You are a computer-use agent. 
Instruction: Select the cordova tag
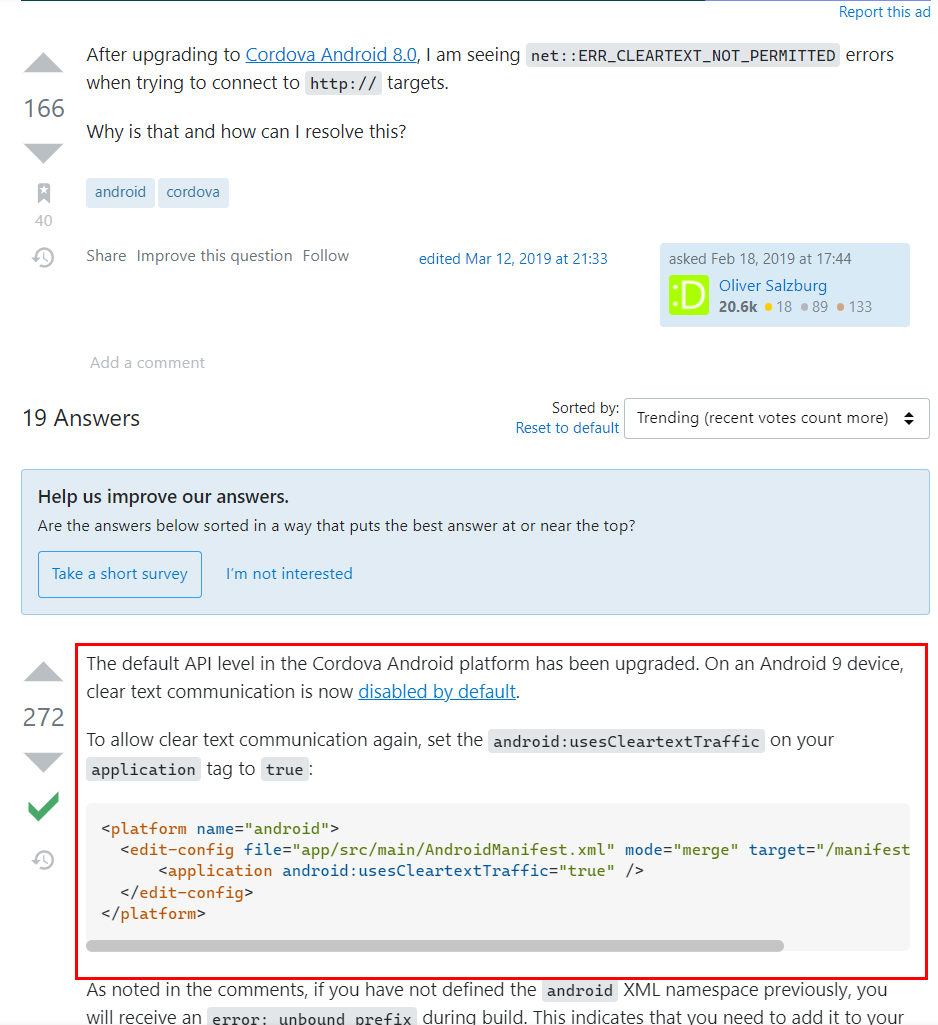pos(193,192)
